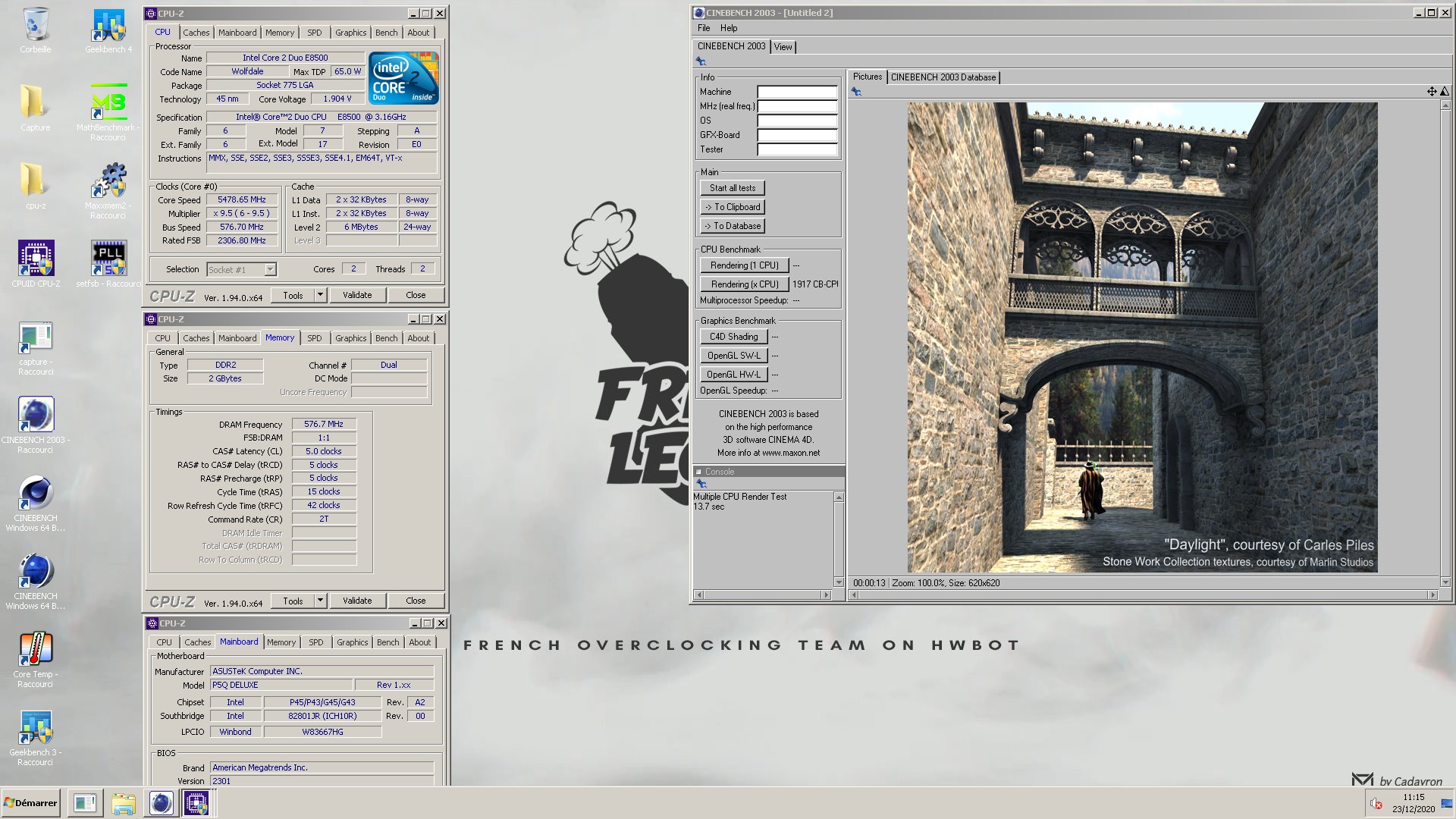Open Tools dropdown arrow in top CPU-Z window
The width and height of the screenshot is (1456, 819).
(x=320, y=295)
